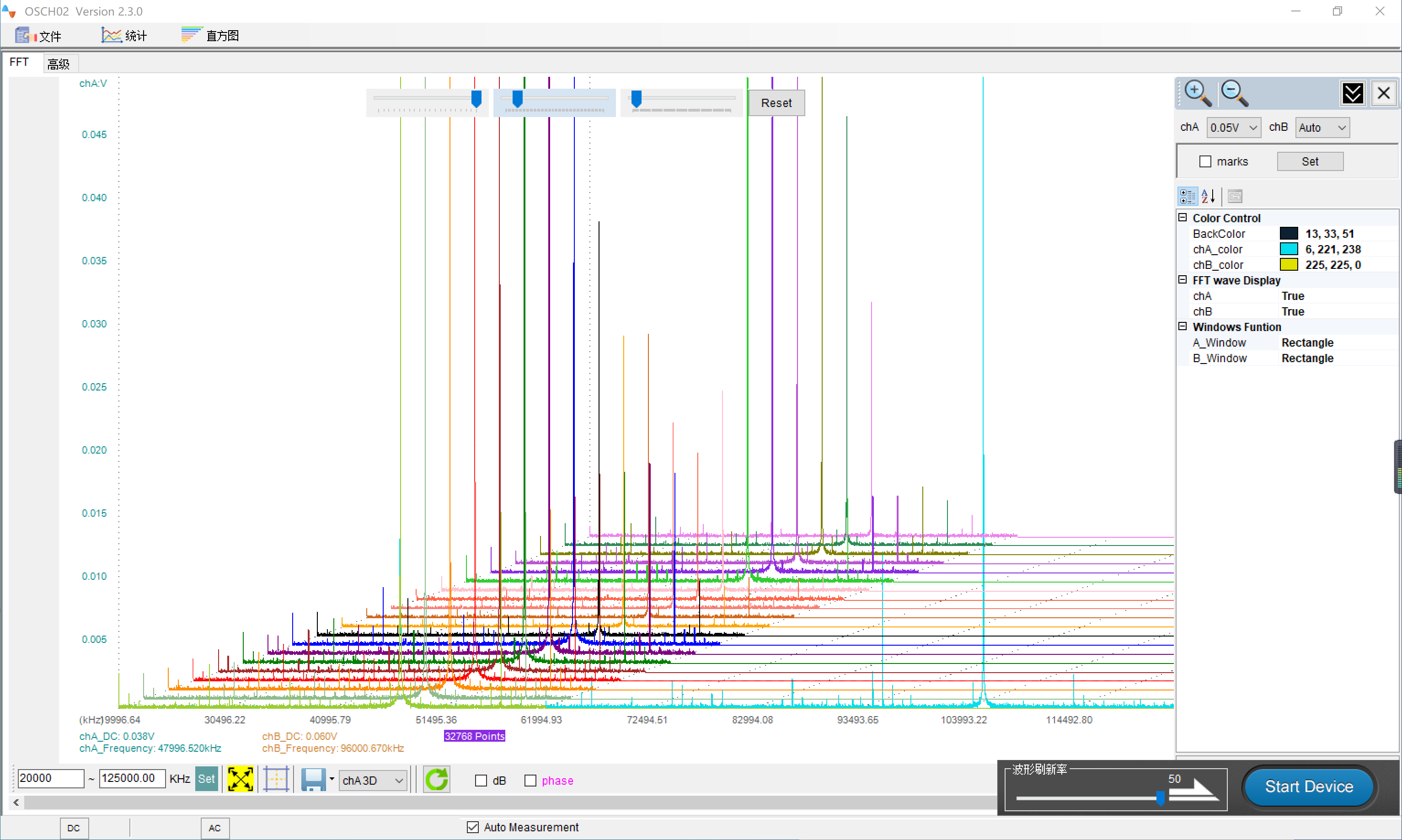Enable the marks checkbox
The image size is (1402, 840).
pyautogui.click(x=1205, y=162)
